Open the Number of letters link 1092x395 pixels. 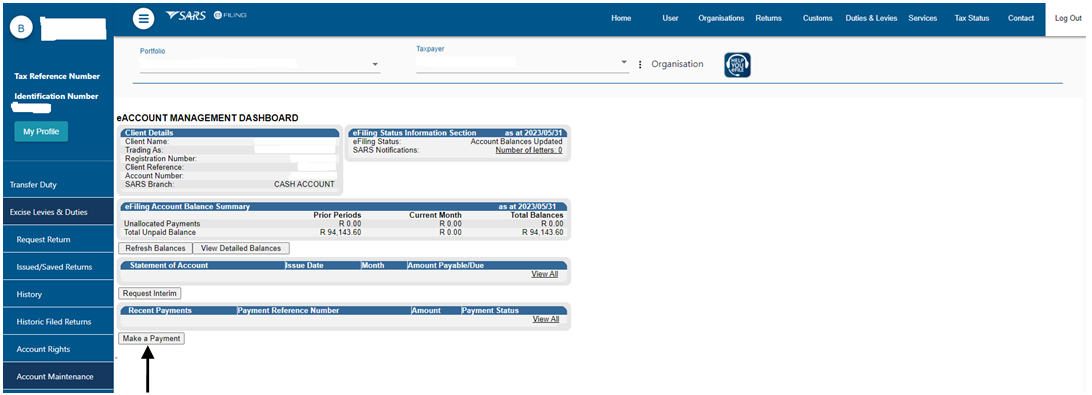click(x=529, y=150)
